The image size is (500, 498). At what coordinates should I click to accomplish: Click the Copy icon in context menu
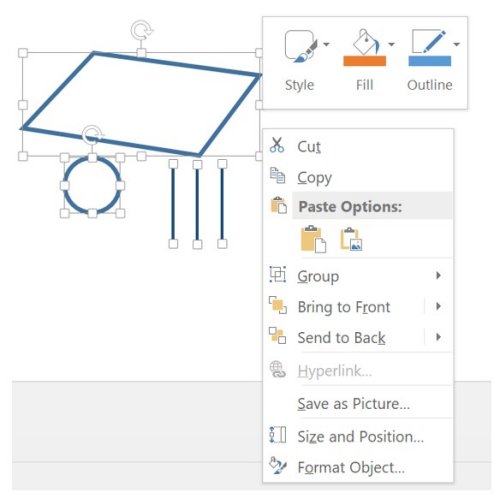pyautogui.click(x=277, y=176)
